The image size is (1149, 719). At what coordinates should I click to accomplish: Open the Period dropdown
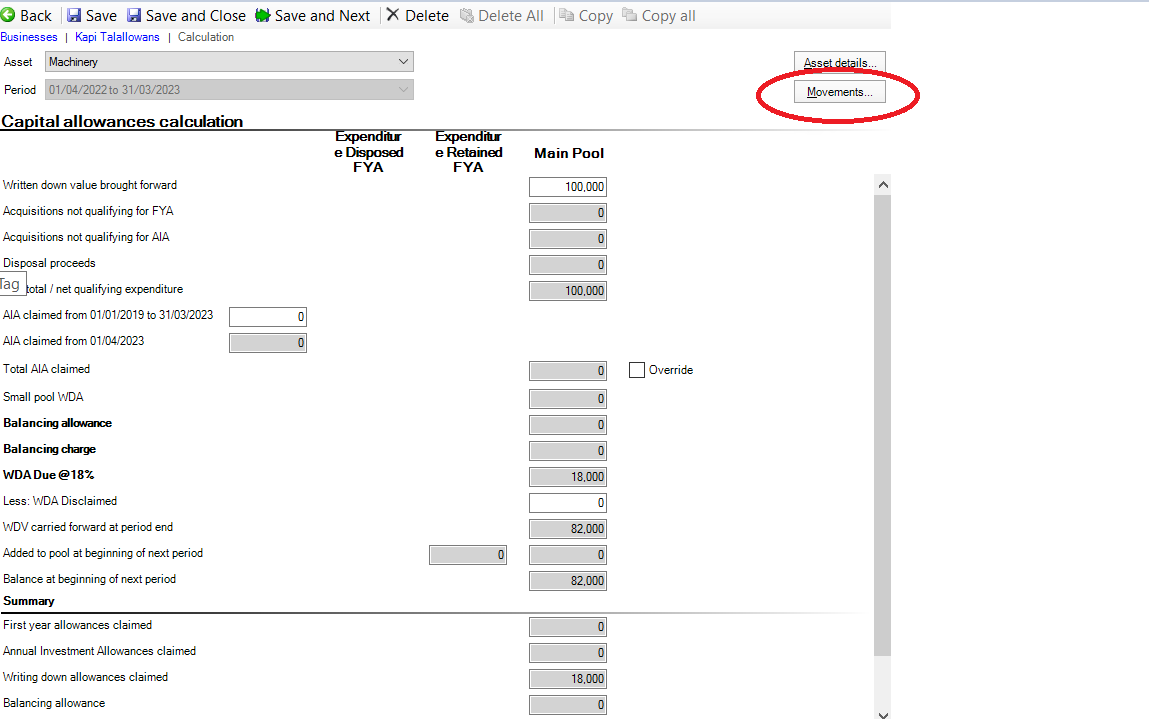coord(229,89)
